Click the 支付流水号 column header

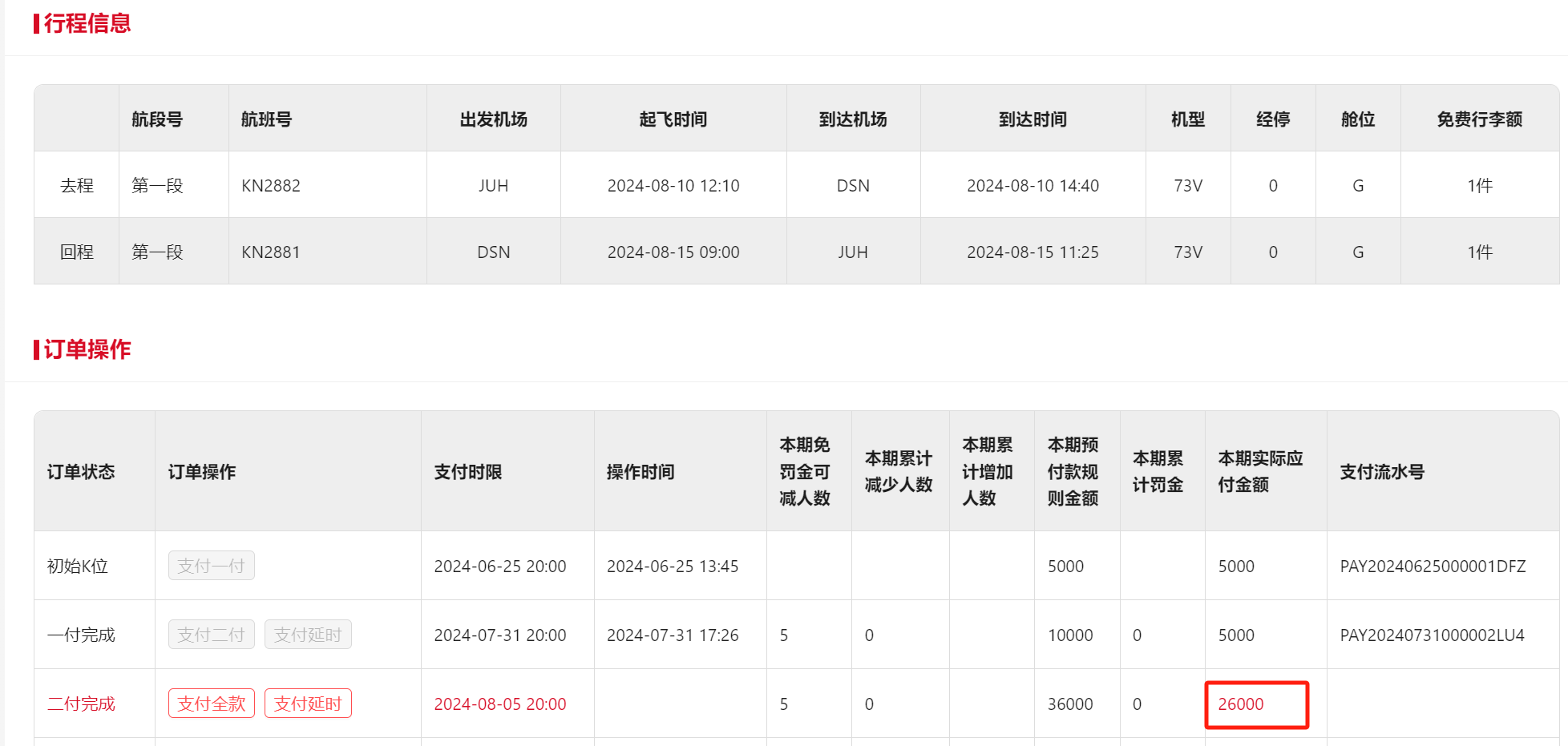(x=1382, y=472)
